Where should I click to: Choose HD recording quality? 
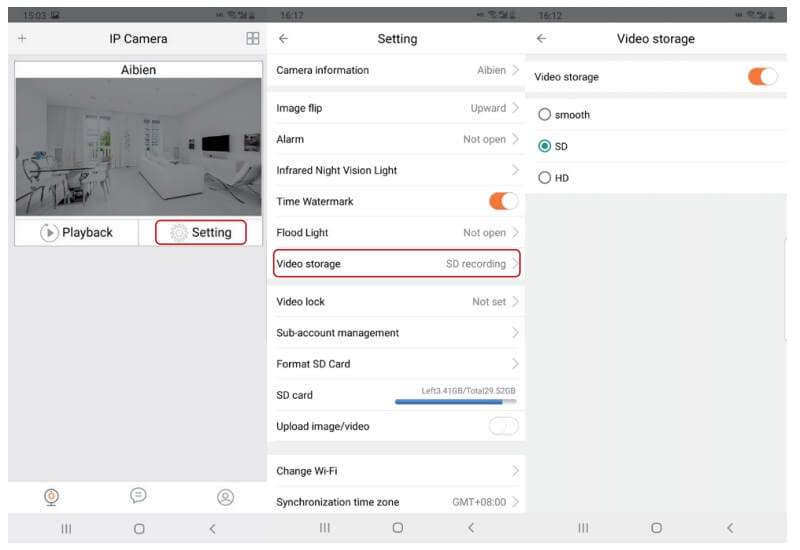(x=545, y=178)
